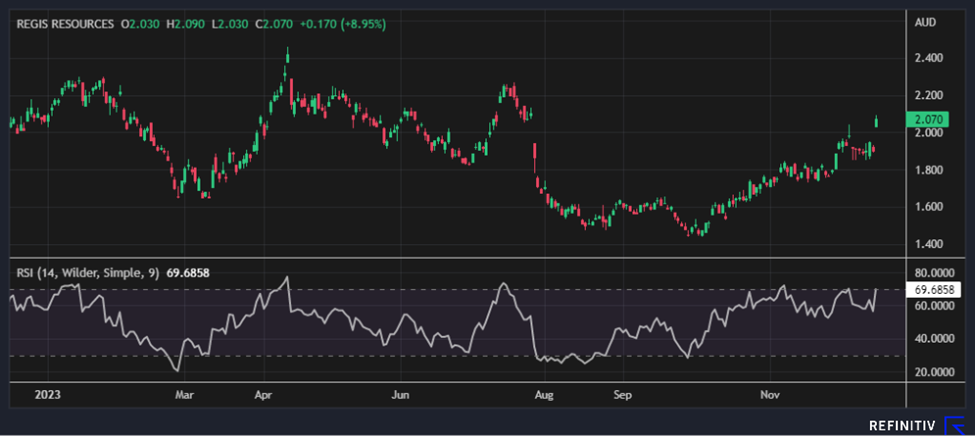
Task: Click the 2.400 price axis label
Action: (929, 58)
